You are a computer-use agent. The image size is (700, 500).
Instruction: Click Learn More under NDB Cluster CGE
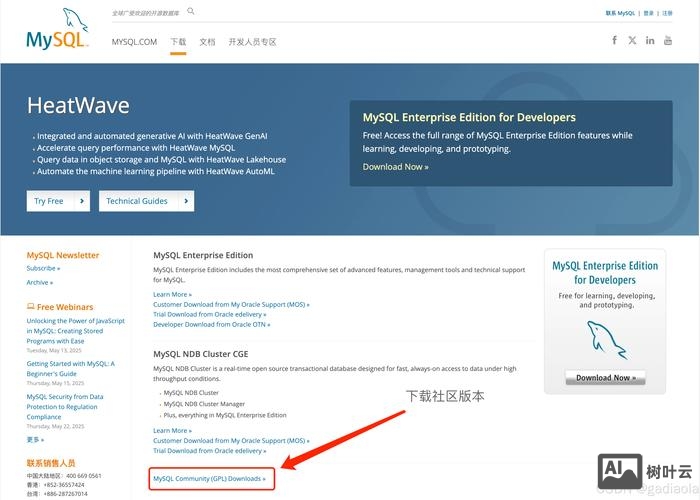[x=172, y=431]
